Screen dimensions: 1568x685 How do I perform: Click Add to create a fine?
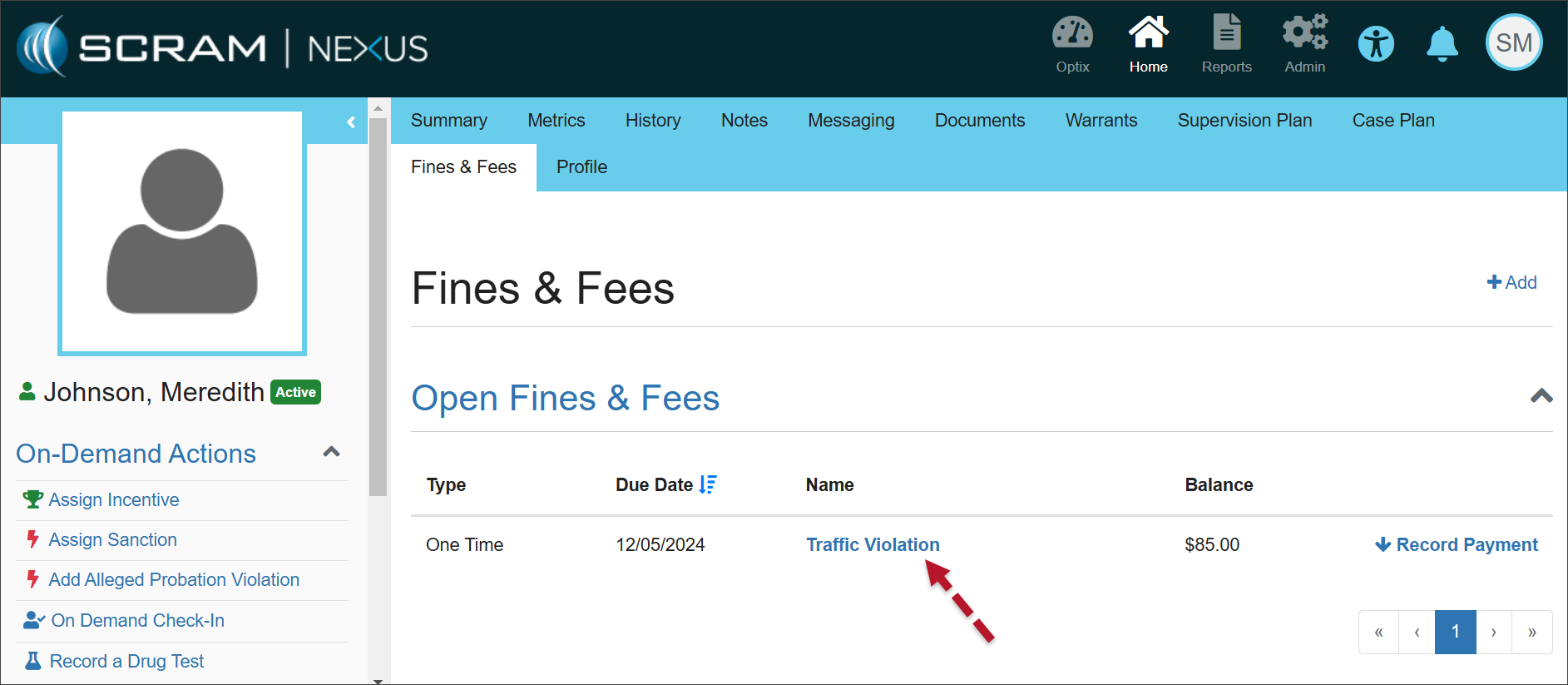pyautogui.click(x=1511, y=283)
